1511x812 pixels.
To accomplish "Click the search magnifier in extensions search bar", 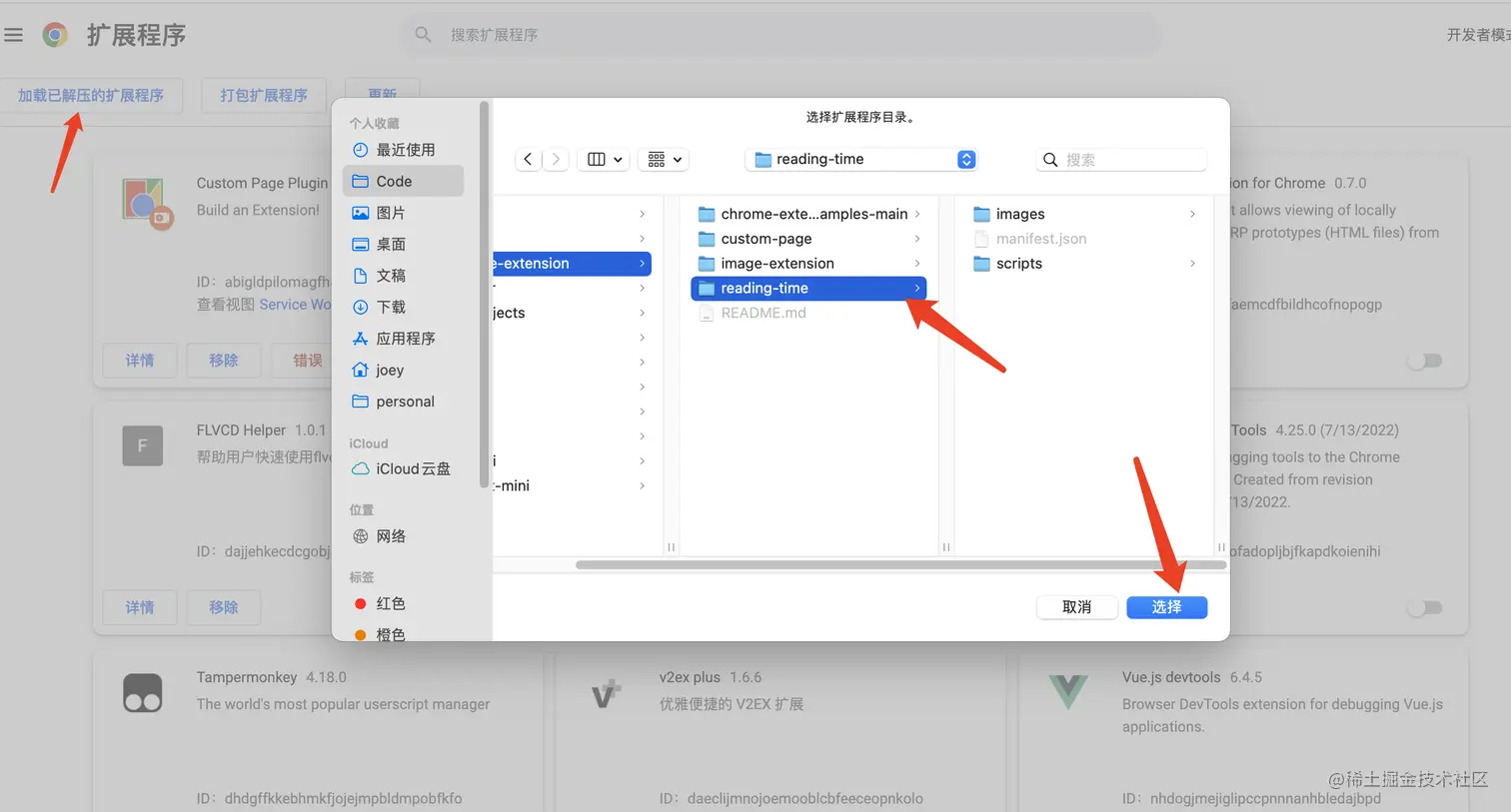I will (423, 35).
